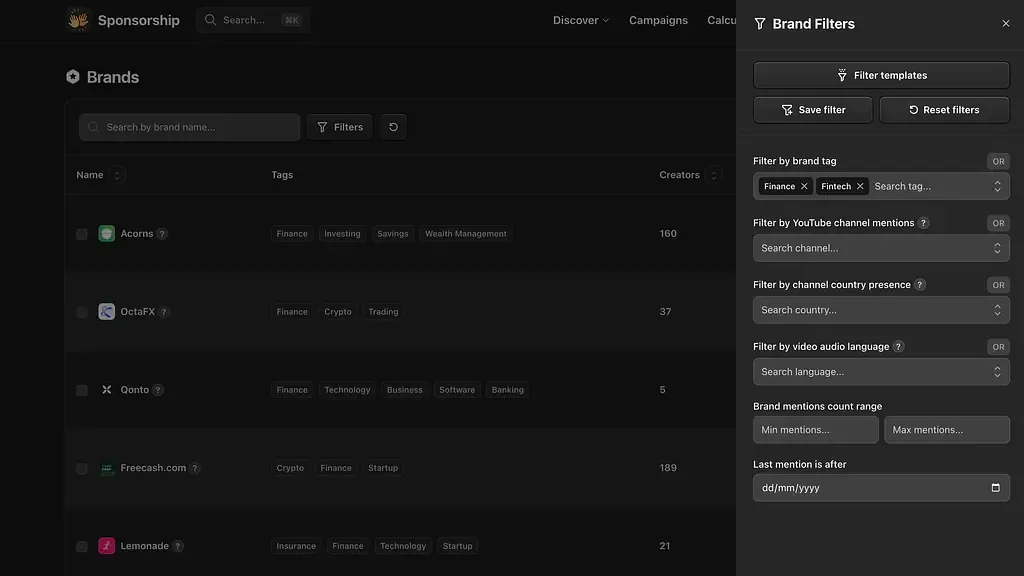Click the Filters button in brands toolbar
Image resolution: width=1024 pixels, height=576 pixels.
click(x=340, y=127)
